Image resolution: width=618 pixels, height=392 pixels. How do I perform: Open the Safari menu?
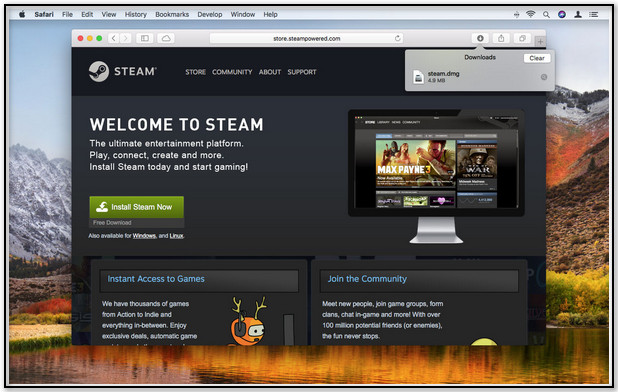(x=44, y=15)
